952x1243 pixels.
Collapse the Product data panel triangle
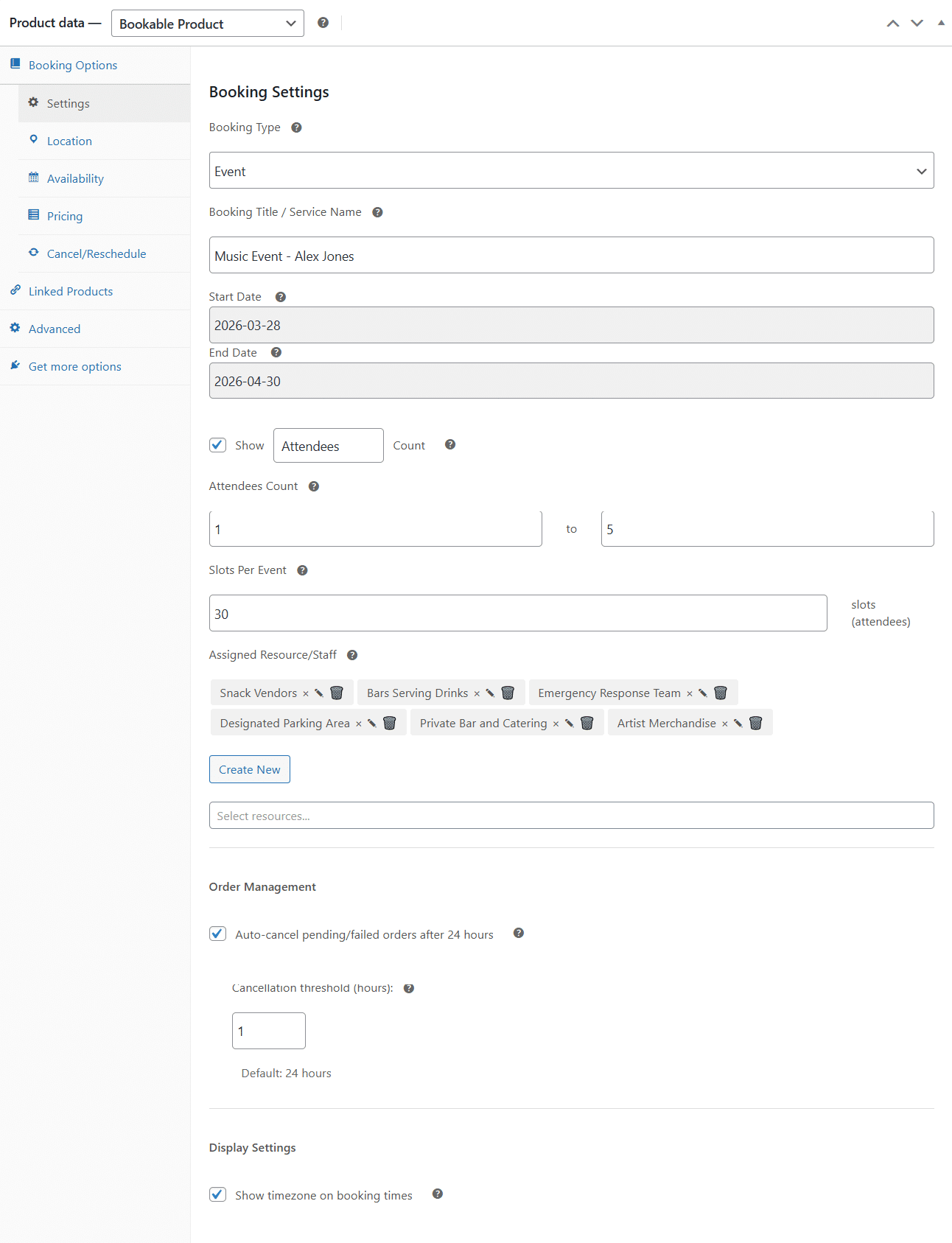tap(941, 23)
